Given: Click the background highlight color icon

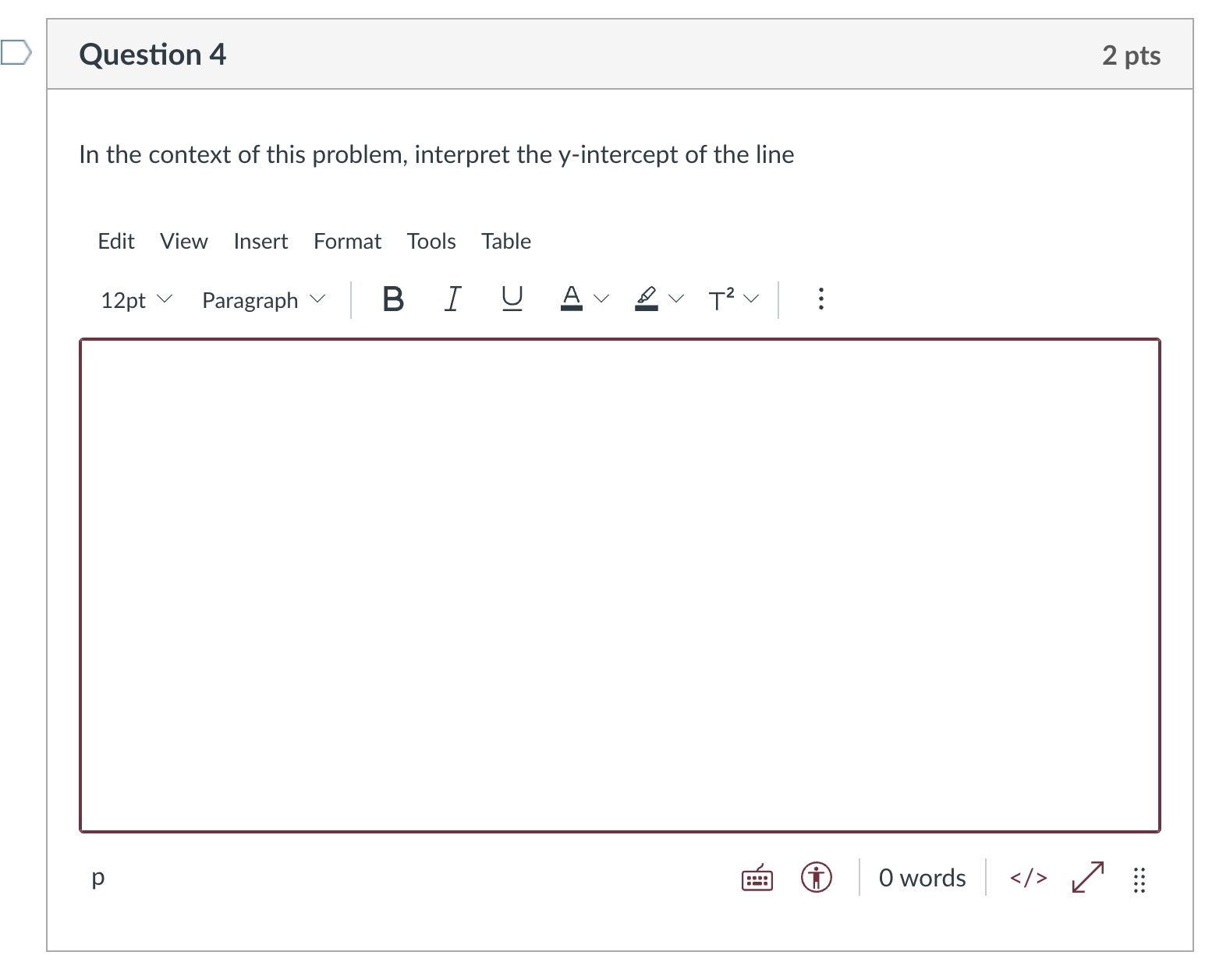Looking at the screenshot, I should pos(647,299).
